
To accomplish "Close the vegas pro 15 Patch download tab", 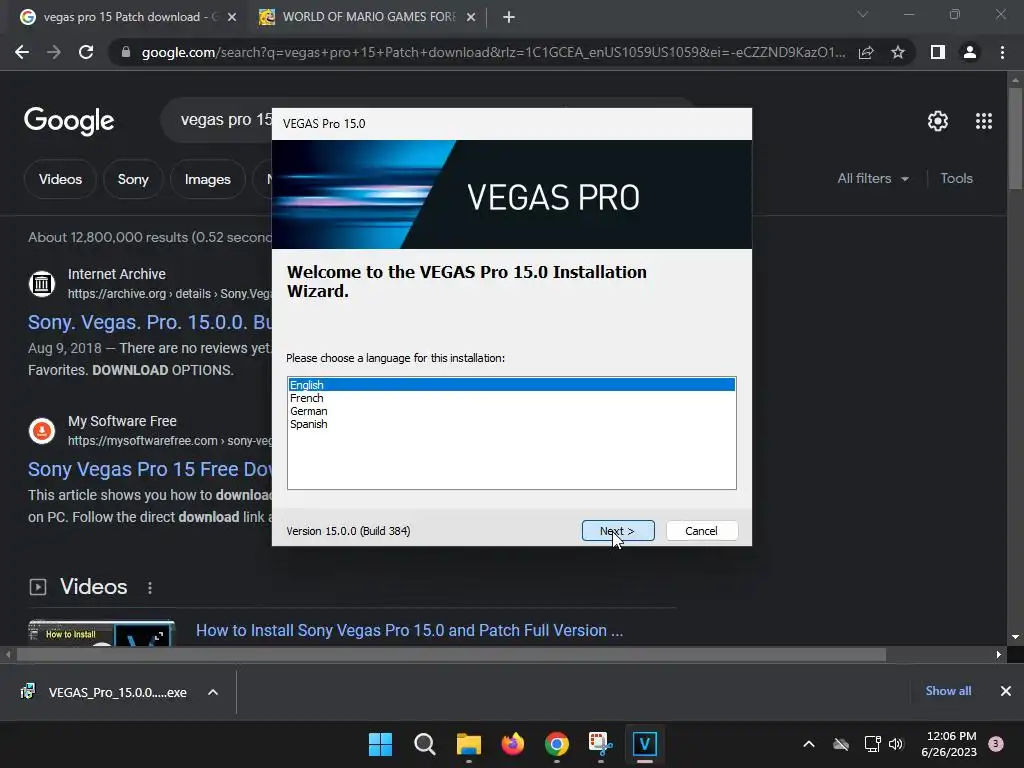I will [232, 17].
